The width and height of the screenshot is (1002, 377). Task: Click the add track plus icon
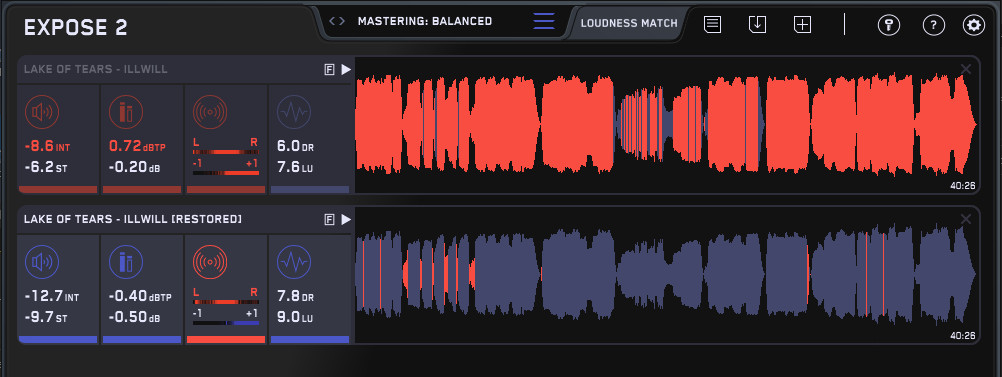(x=802, y=25)
